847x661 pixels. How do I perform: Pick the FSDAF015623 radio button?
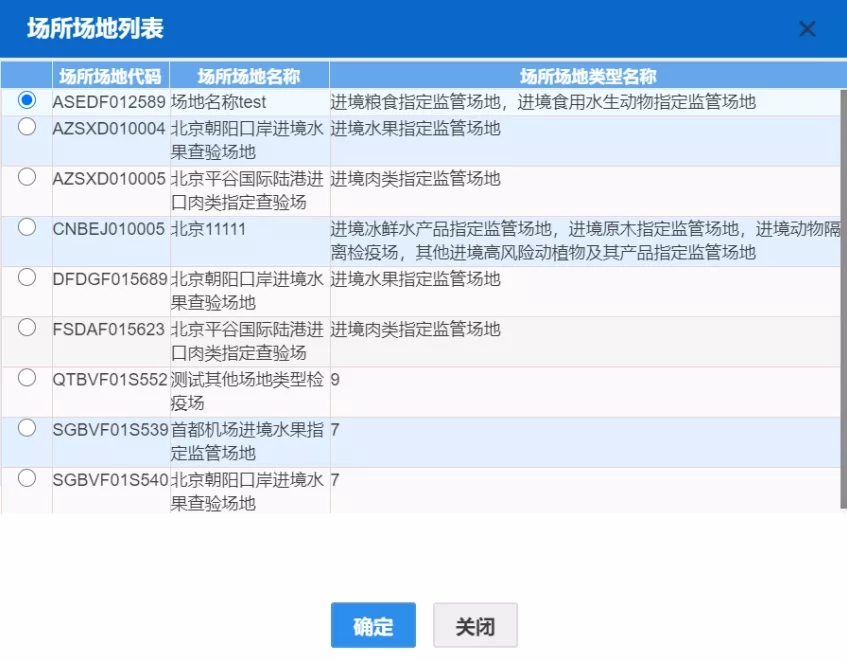coord(26,328)
